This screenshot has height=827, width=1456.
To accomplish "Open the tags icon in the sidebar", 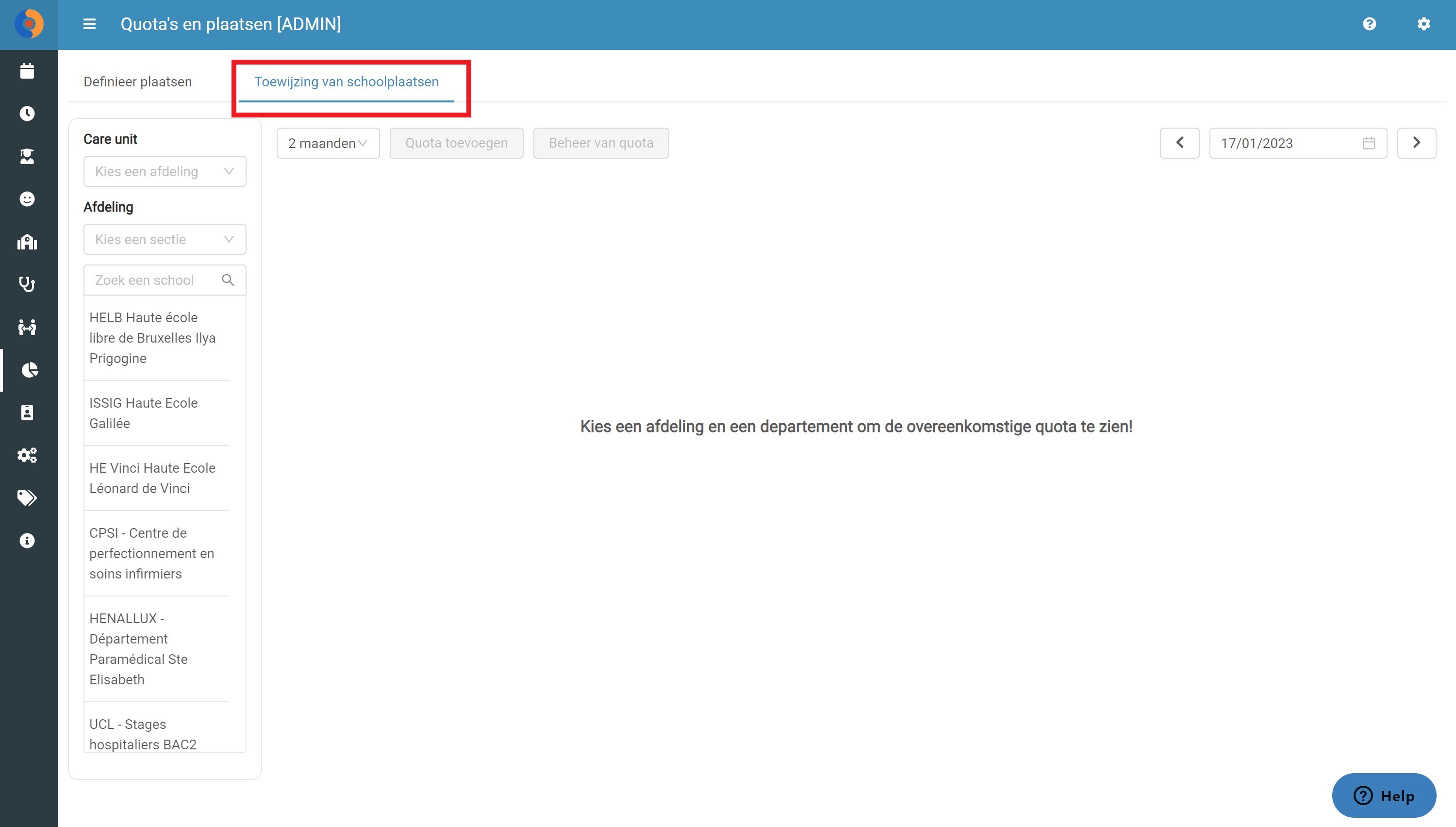I will tap(27, 497).
